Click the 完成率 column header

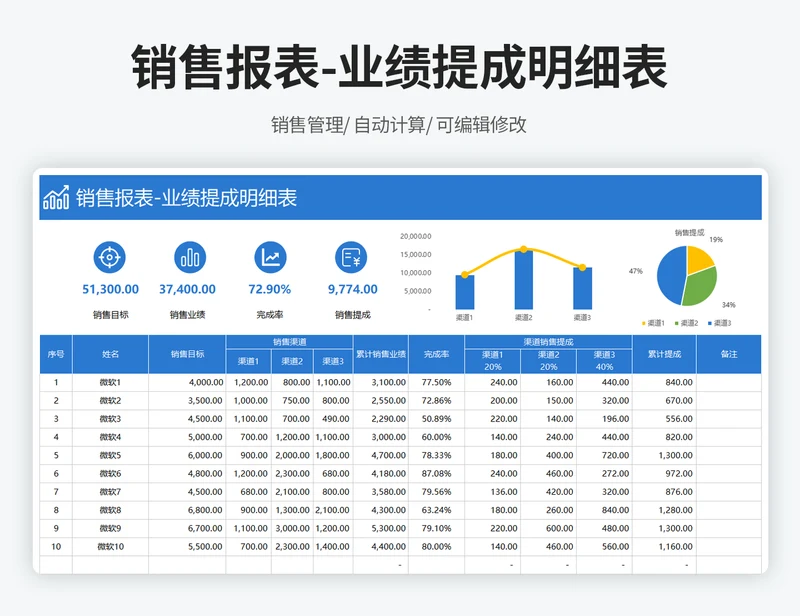(x=436, y=354)
